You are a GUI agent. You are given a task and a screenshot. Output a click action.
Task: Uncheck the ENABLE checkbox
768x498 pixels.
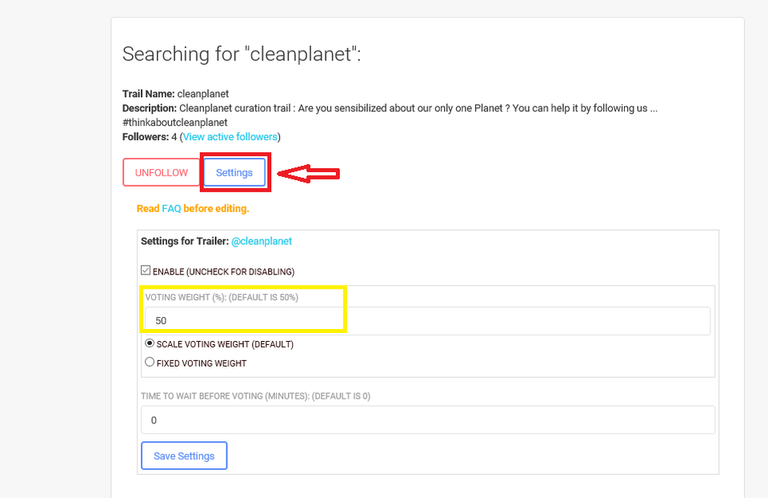tap(146, 270)
